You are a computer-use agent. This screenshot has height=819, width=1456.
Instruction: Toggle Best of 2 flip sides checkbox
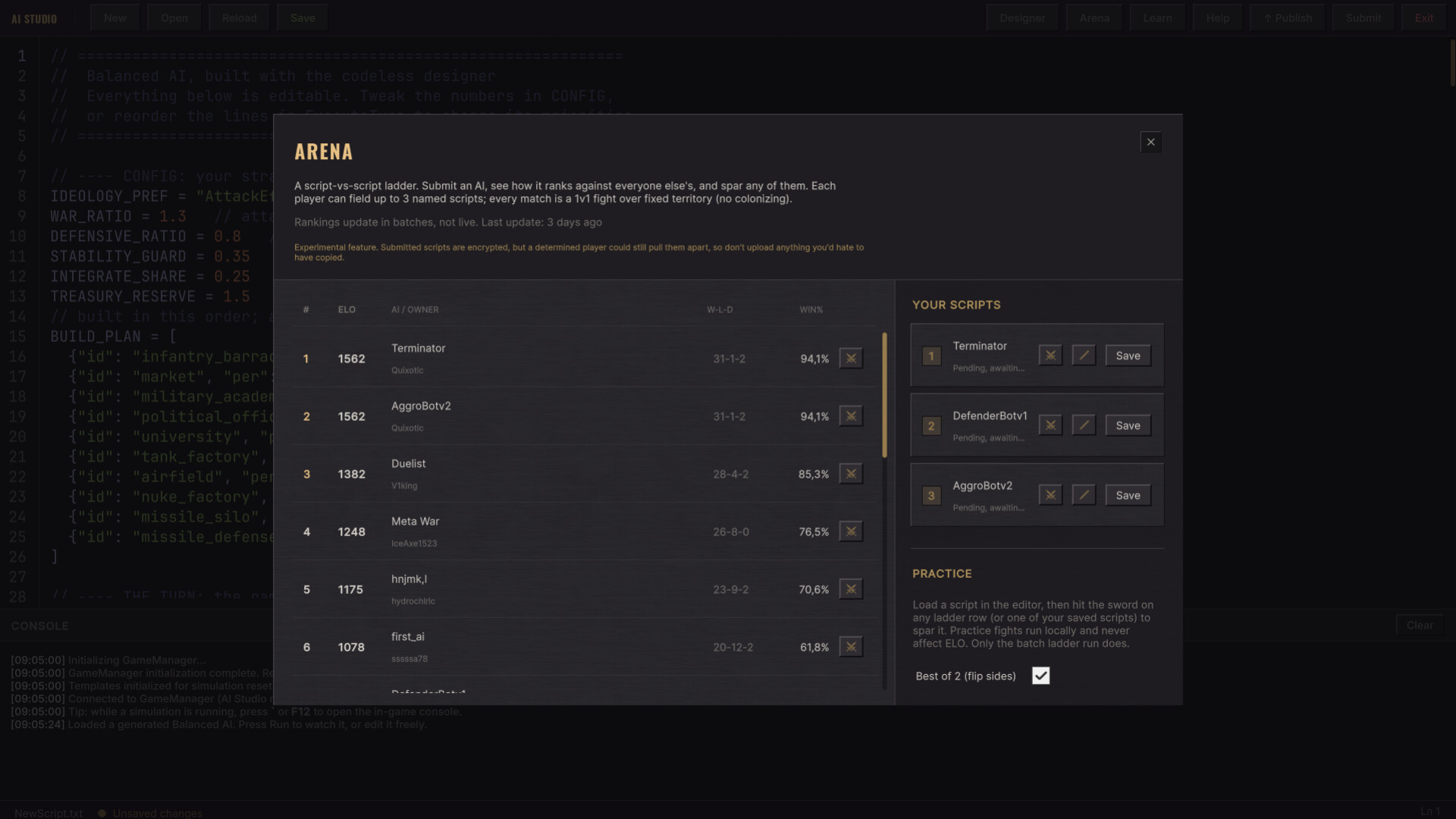point(1040,676)
